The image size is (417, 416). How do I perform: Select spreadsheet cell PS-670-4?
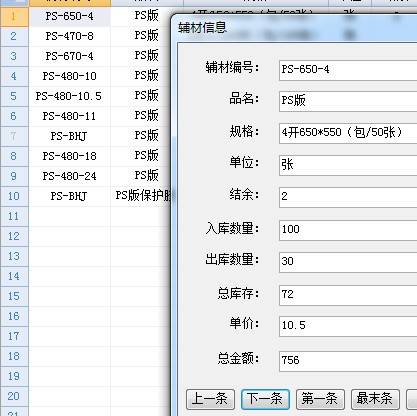70,56
